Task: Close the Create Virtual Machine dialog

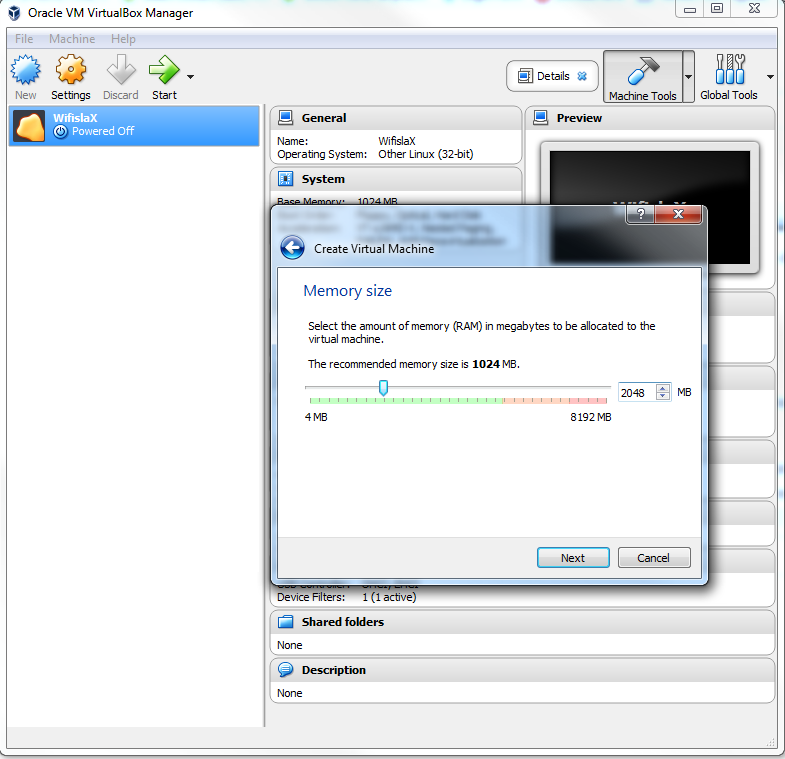Action: click(678, 214)
